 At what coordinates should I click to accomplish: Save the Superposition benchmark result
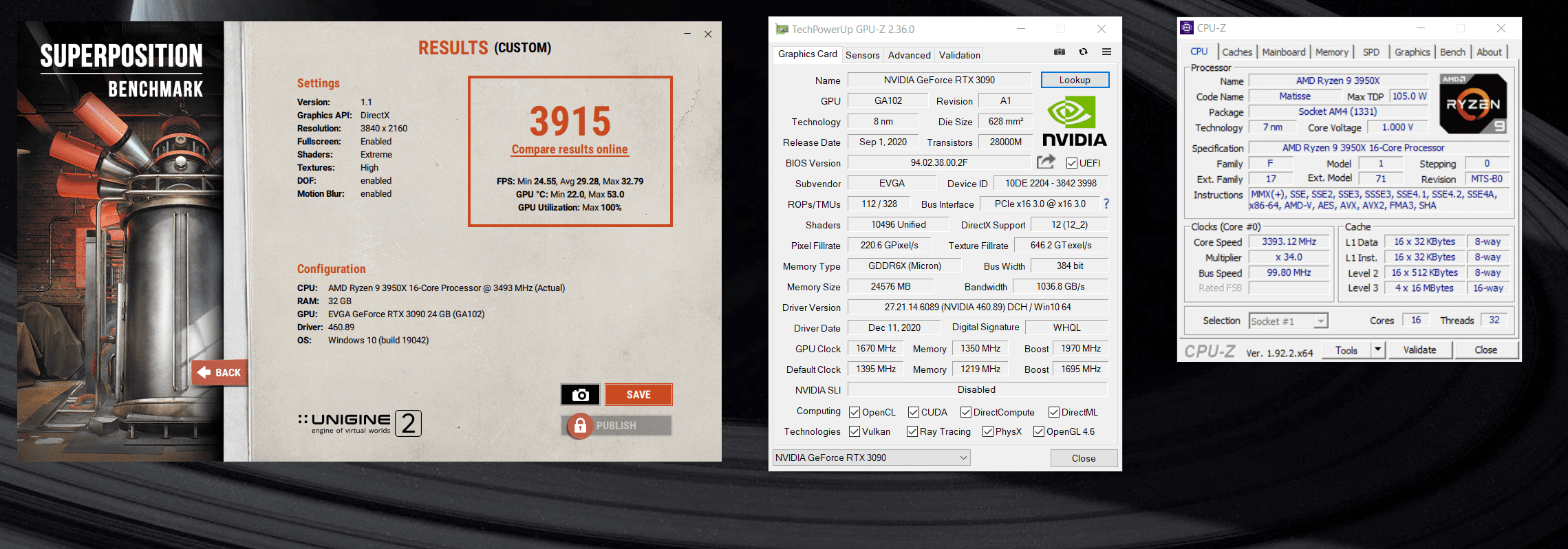[x=638, y=395]
